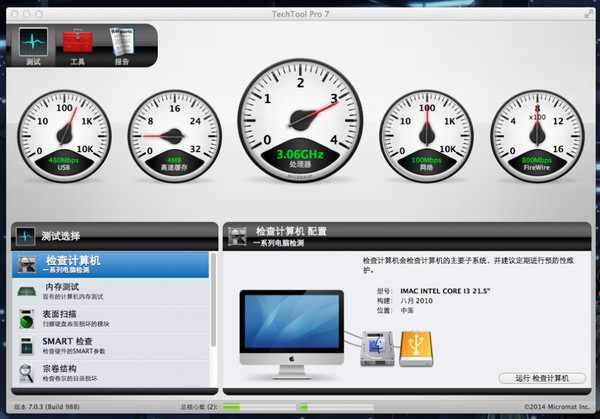
Task: Click the 一系列电脑检测 subtitle in right header
Action: click(x=278, y=243)
